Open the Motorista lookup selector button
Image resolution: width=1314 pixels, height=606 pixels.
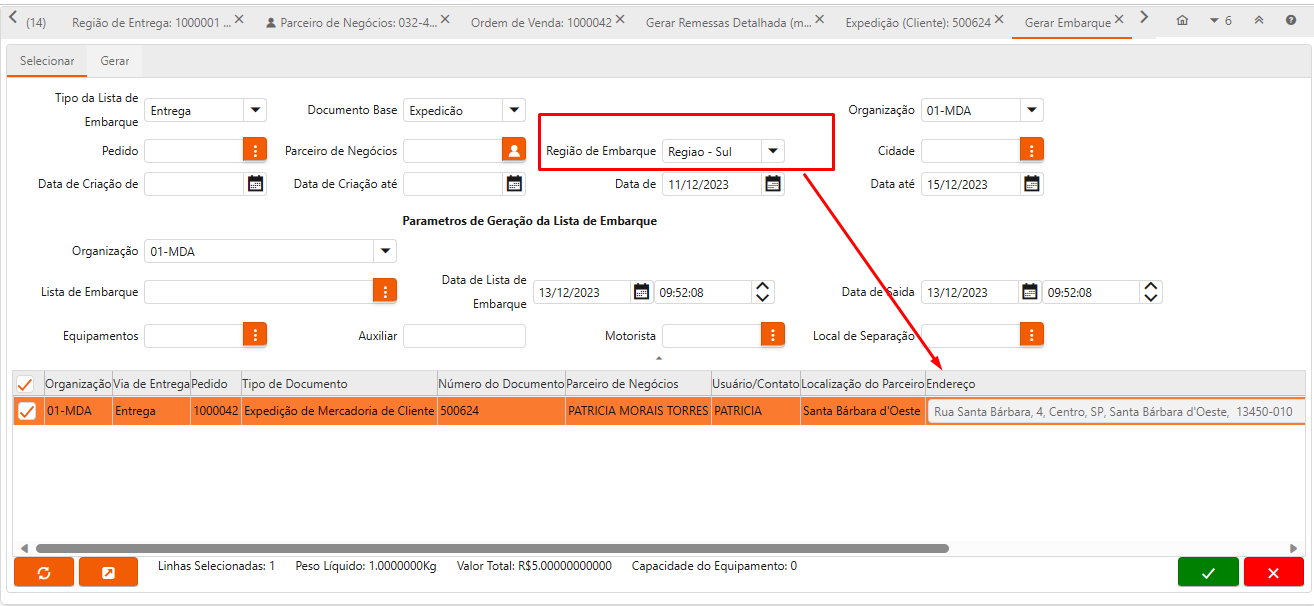pos(773,335)
